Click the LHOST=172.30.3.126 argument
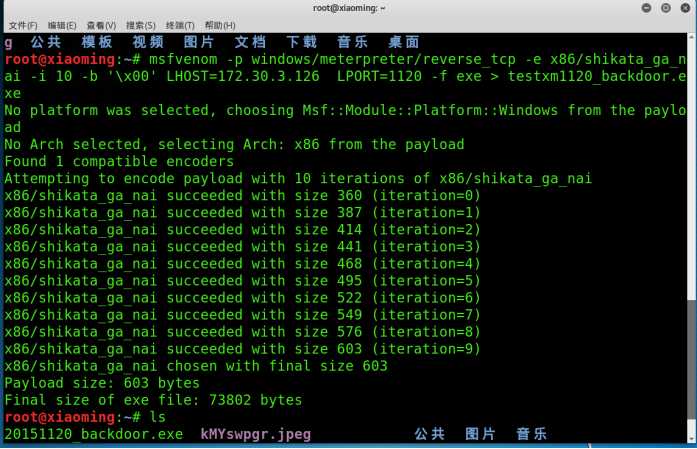 [x=243, y=76]
